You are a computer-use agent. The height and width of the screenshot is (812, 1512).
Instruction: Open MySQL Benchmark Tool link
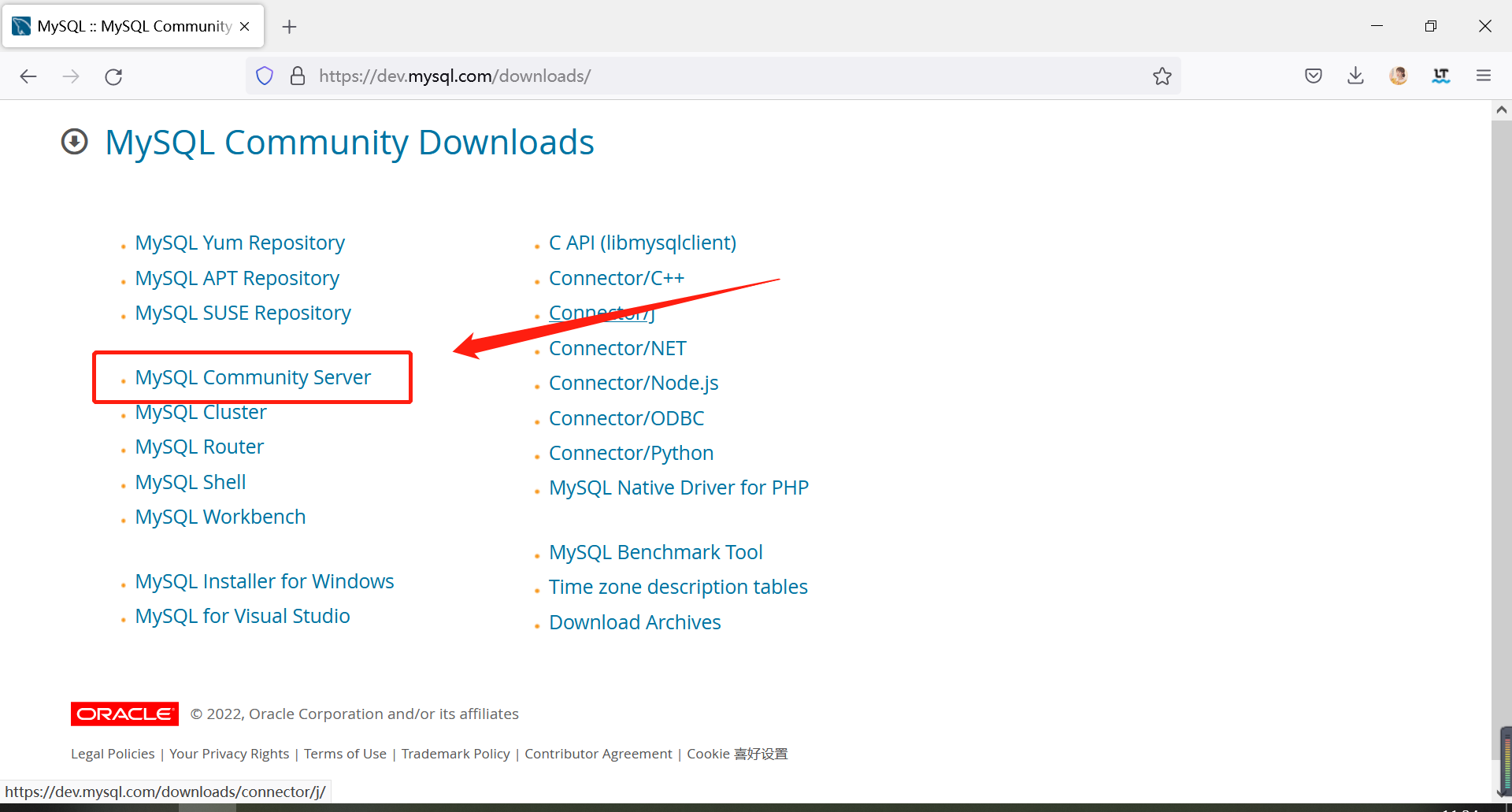click(x=656, y=552)
